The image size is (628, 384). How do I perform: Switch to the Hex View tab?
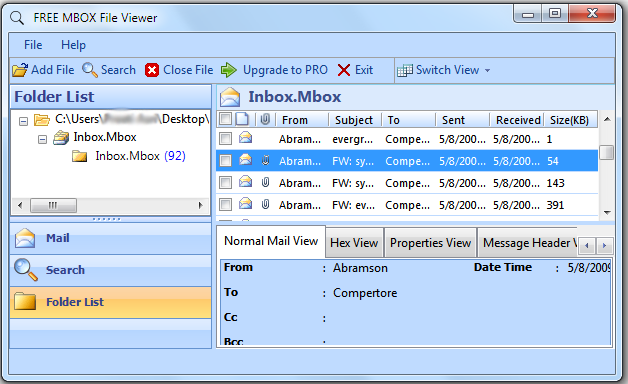tap(354, 243)
